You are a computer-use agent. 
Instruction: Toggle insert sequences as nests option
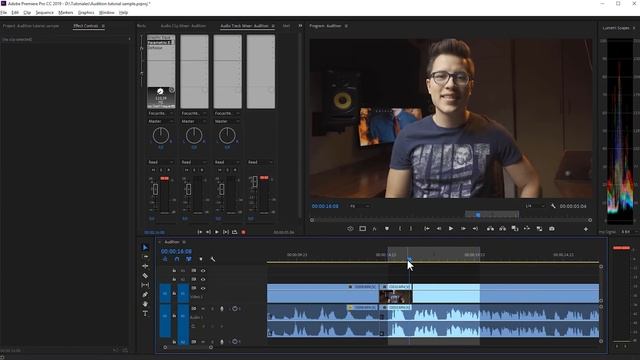(x=165, y=259)
